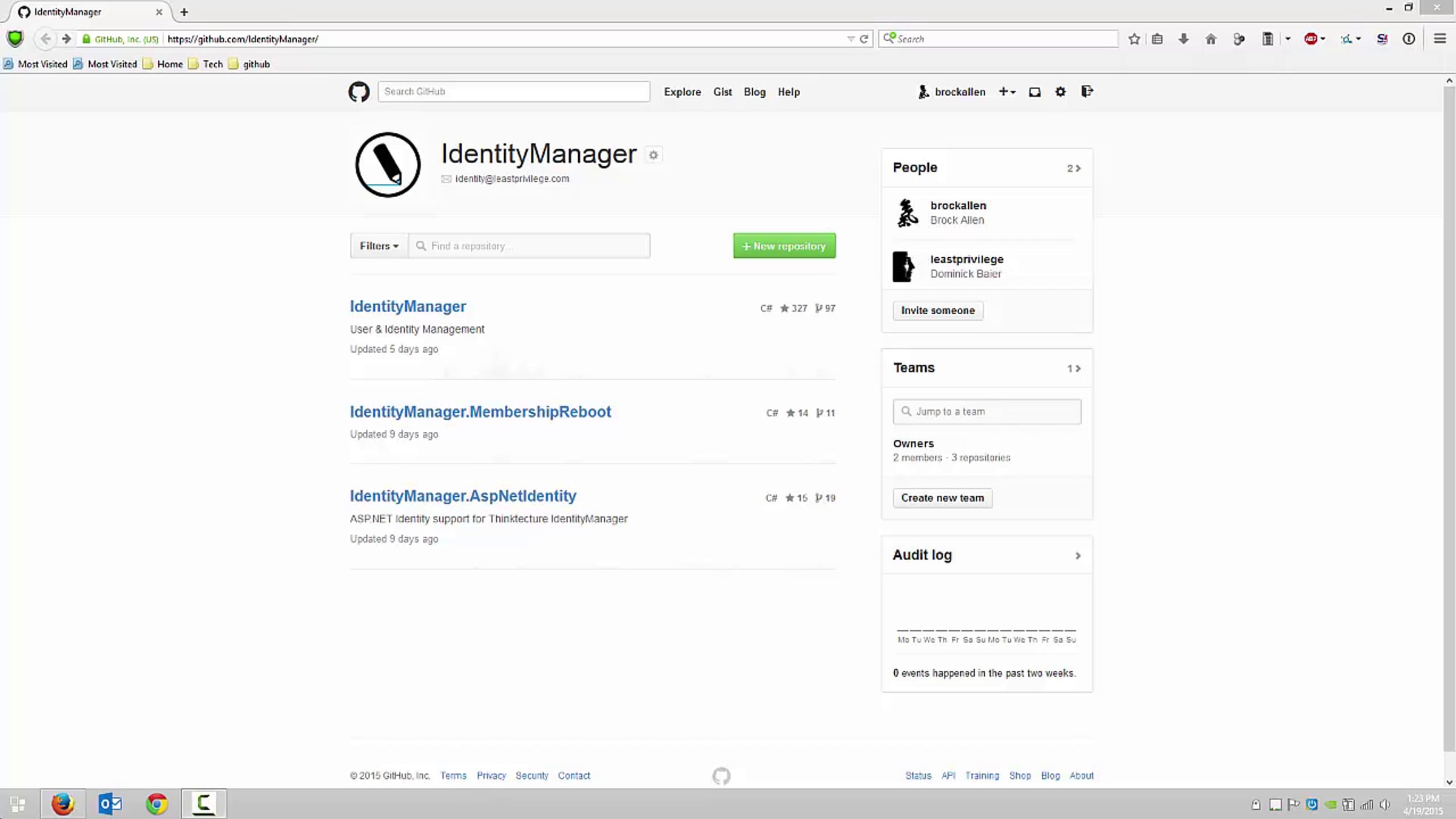Viewport: 1456px width, 819px height.
Task: Click the green New repository button
Action: pyautogui.click(x=784, y=246)
